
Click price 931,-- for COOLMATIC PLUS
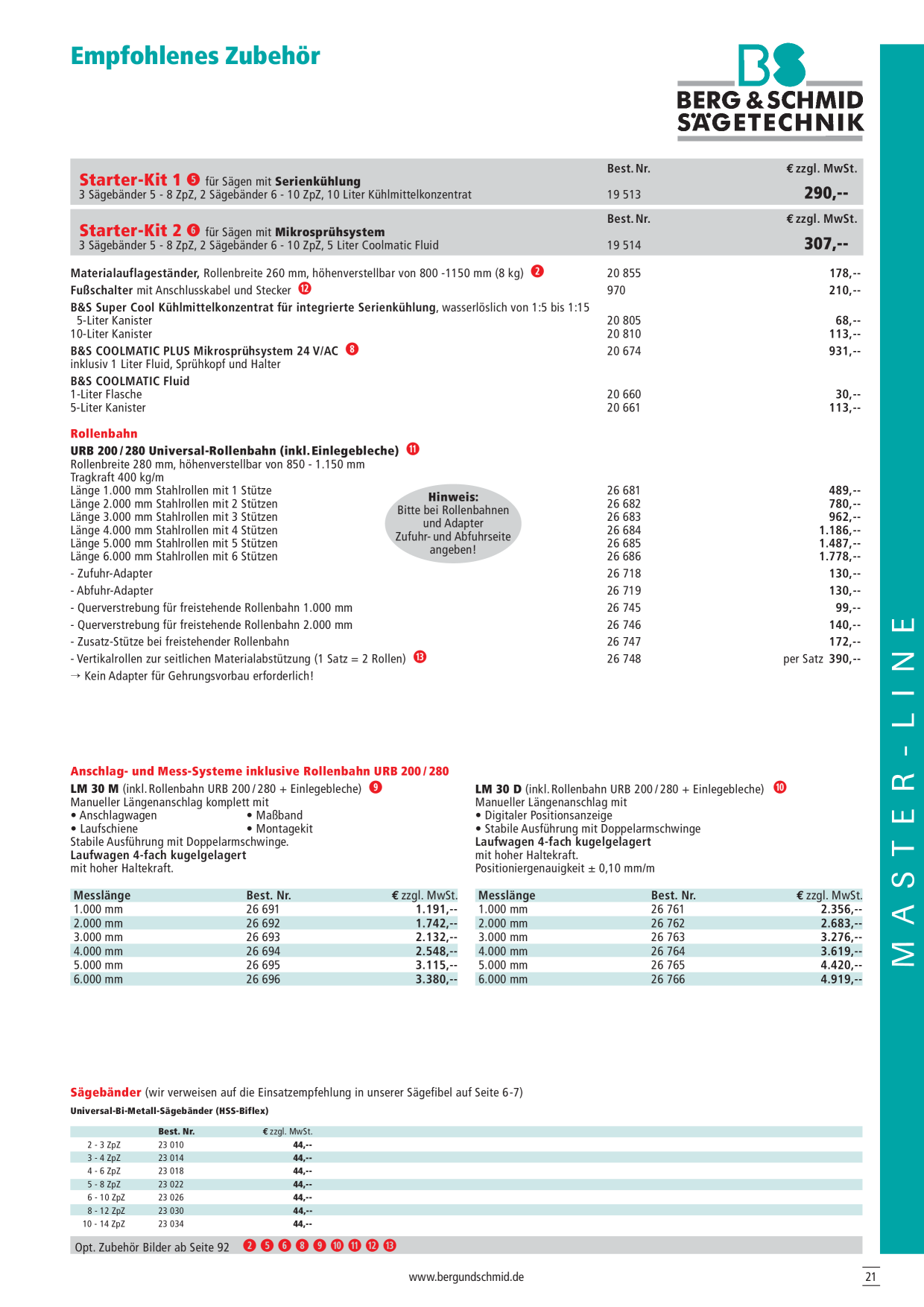point(845,351)
